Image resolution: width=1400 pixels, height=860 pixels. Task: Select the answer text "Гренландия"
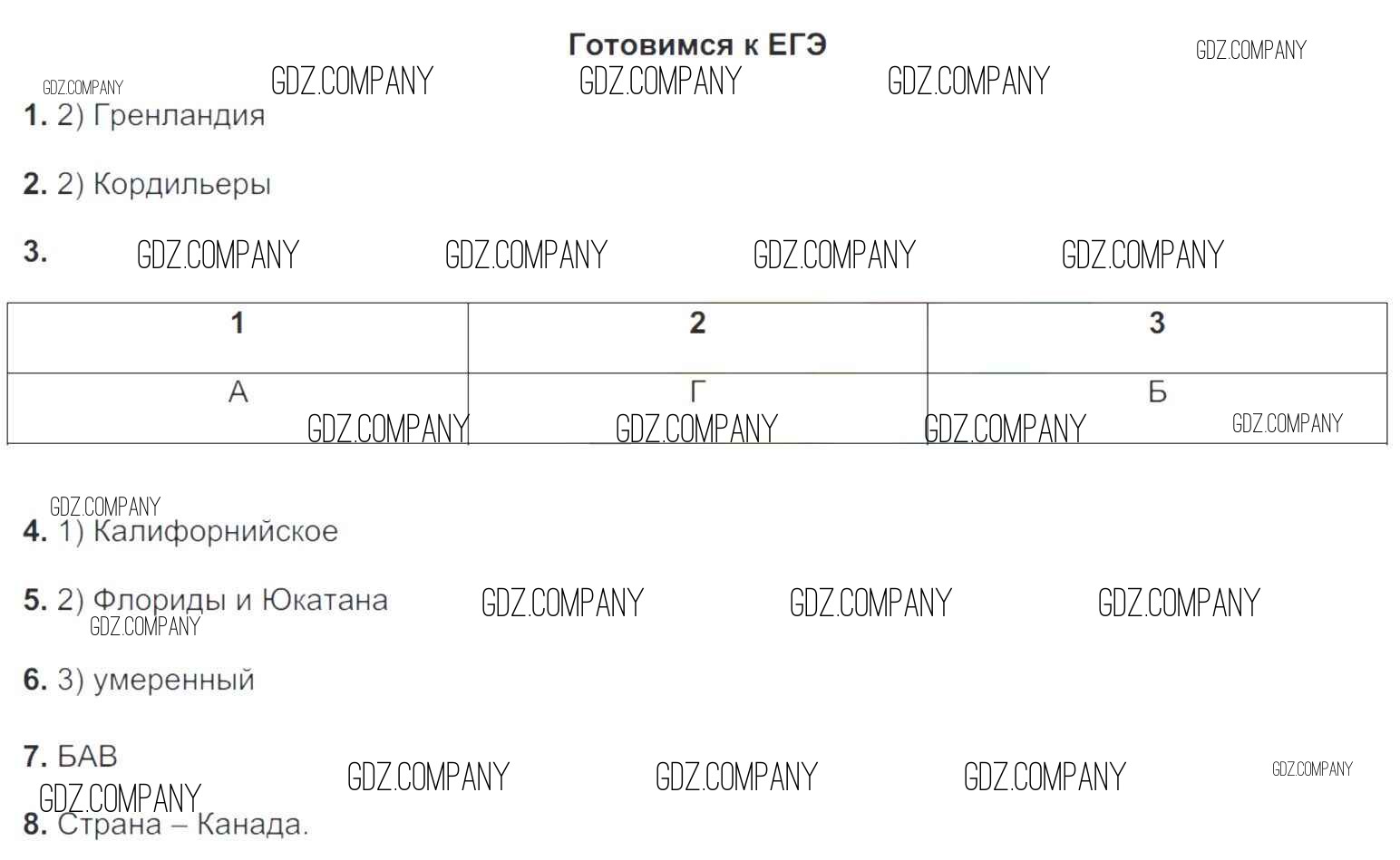pyautogui.click(x=179, y=116)
